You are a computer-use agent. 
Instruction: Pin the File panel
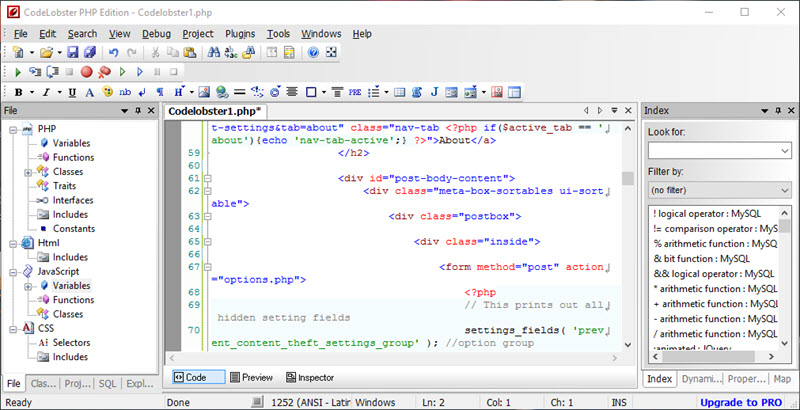[x=138, y=111]
